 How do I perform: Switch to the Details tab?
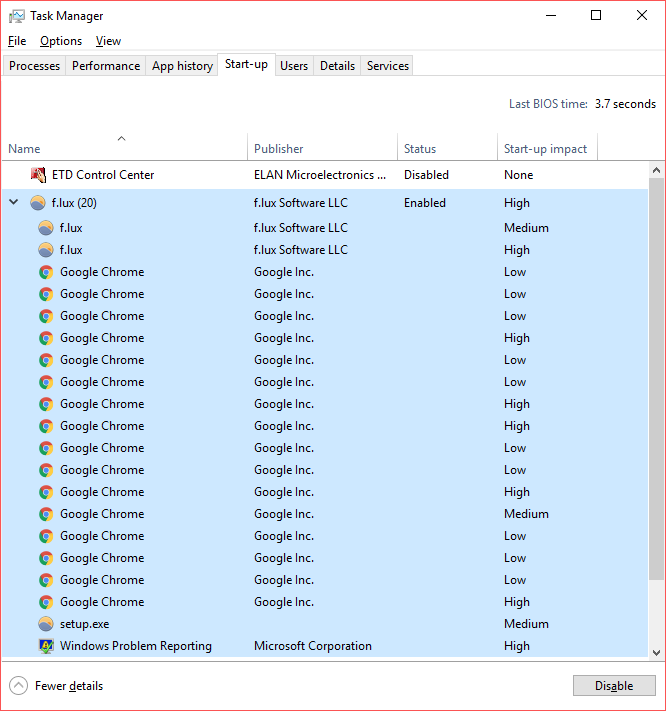pos(337,66)
